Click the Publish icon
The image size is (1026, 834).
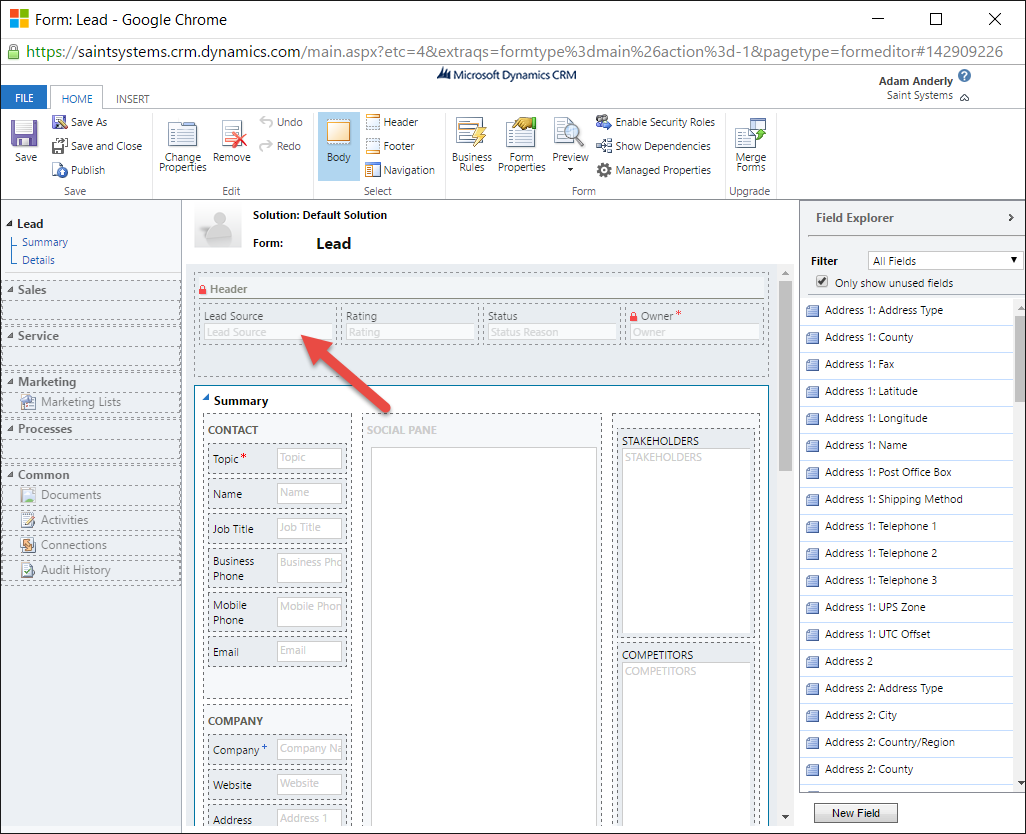79,170
